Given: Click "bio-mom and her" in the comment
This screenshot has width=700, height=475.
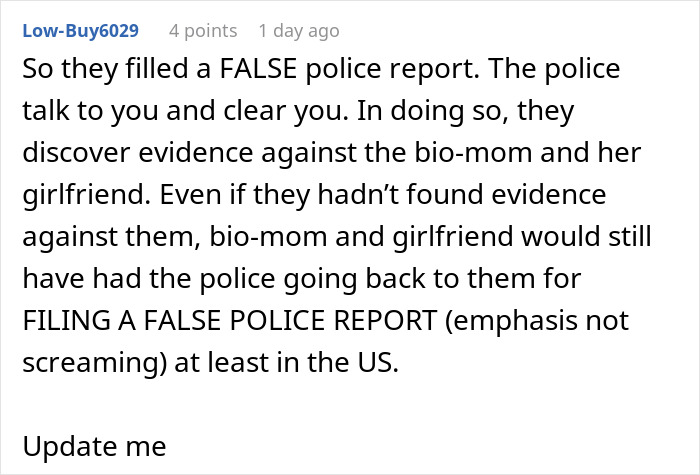Looking at the screenshot, I should point(528,152).
